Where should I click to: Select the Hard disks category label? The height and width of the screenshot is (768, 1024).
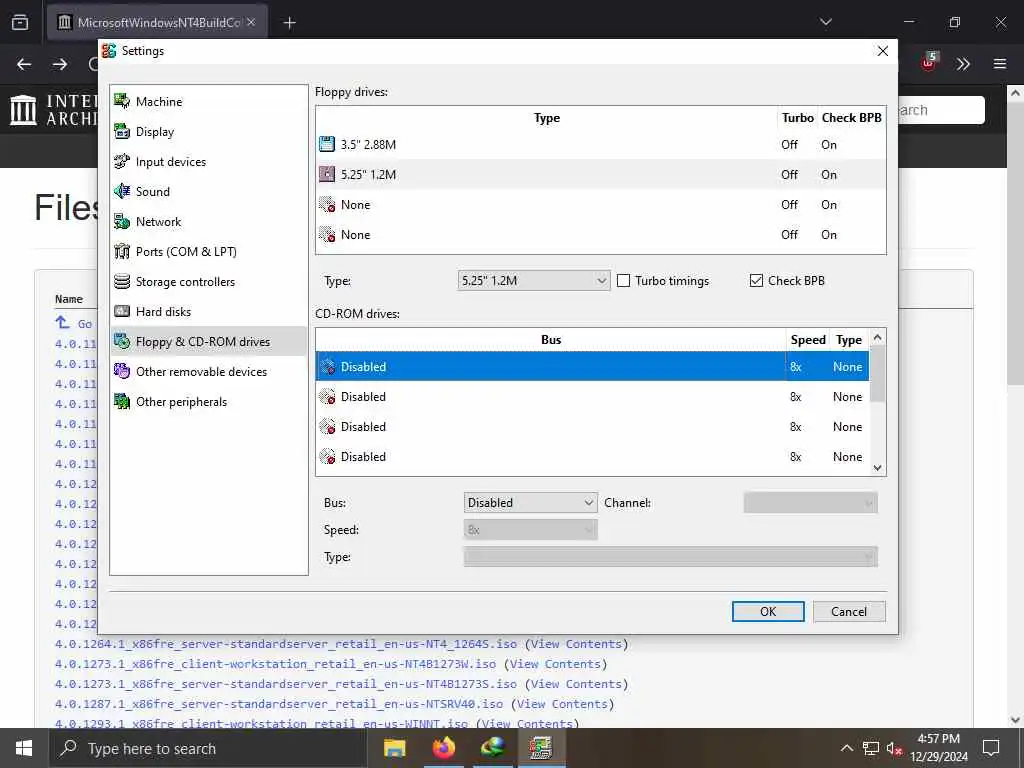163,312
